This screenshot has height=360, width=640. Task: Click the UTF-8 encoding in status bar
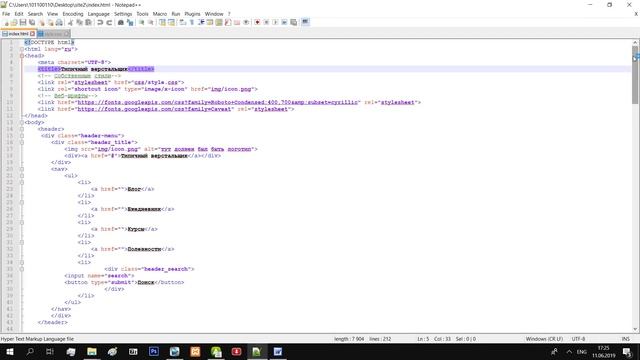click(578, 339)
